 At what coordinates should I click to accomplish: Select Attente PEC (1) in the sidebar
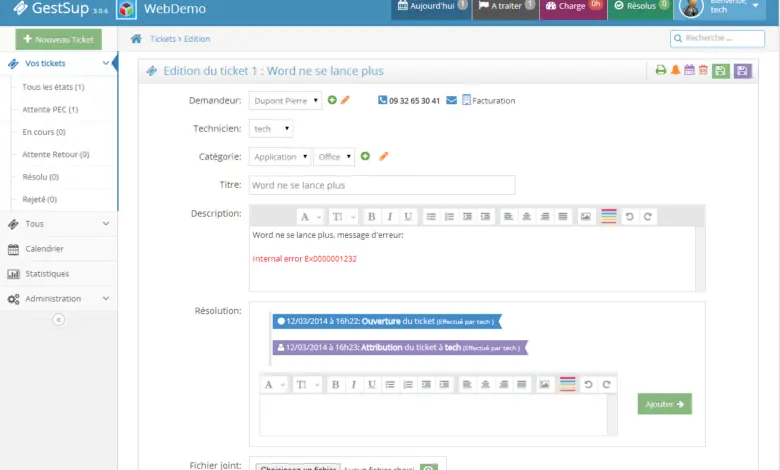(50, 109)
